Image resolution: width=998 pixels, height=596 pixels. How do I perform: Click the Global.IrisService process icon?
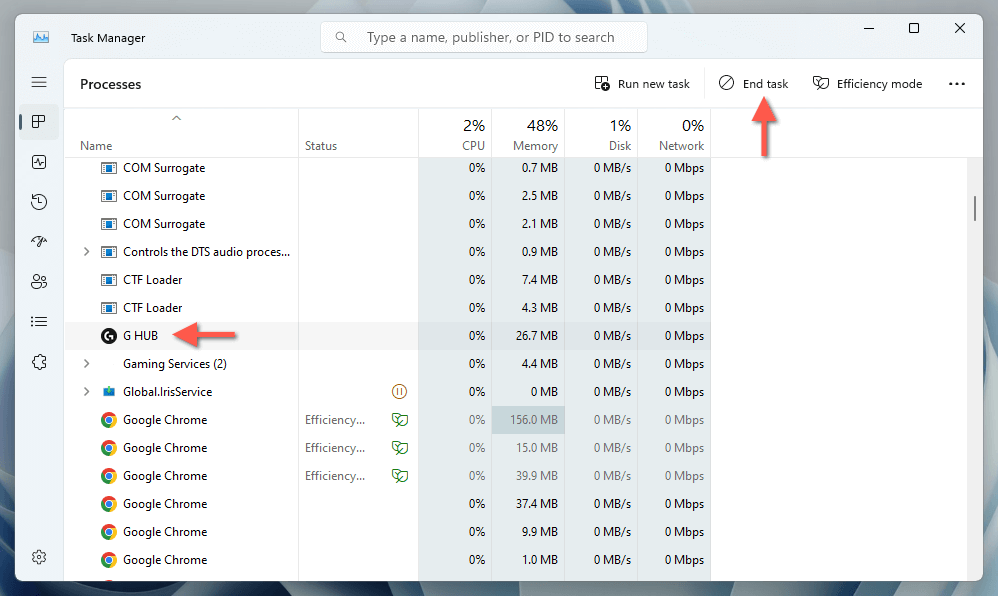(x=109, y=392)
